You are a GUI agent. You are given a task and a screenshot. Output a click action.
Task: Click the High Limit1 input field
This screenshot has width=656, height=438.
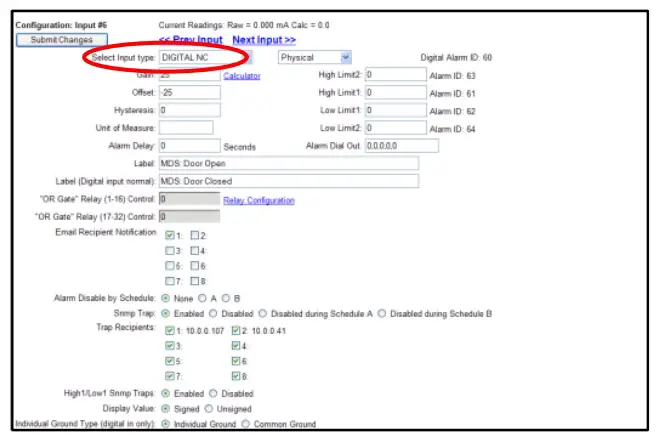pyautogui.click(x=396, y=92)
